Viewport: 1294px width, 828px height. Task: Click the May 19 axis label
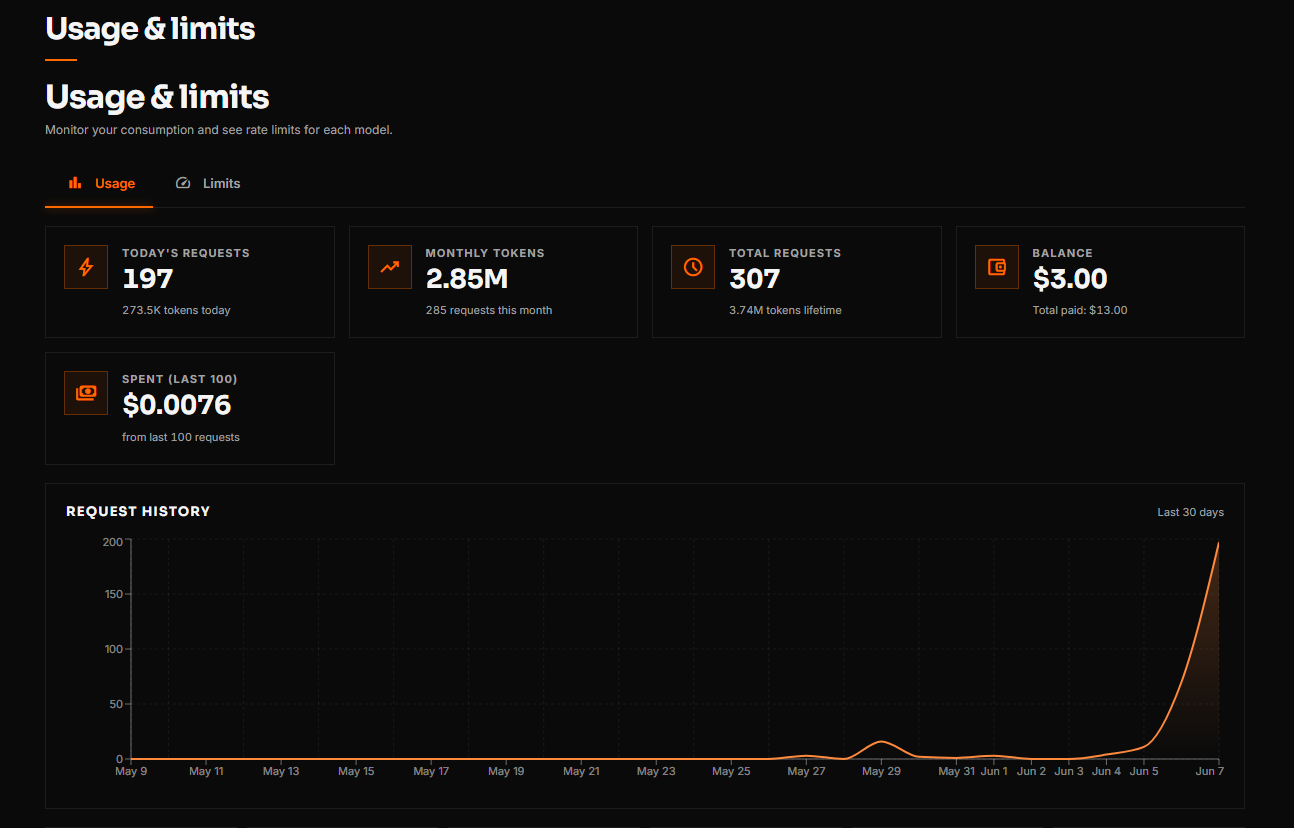506,771
